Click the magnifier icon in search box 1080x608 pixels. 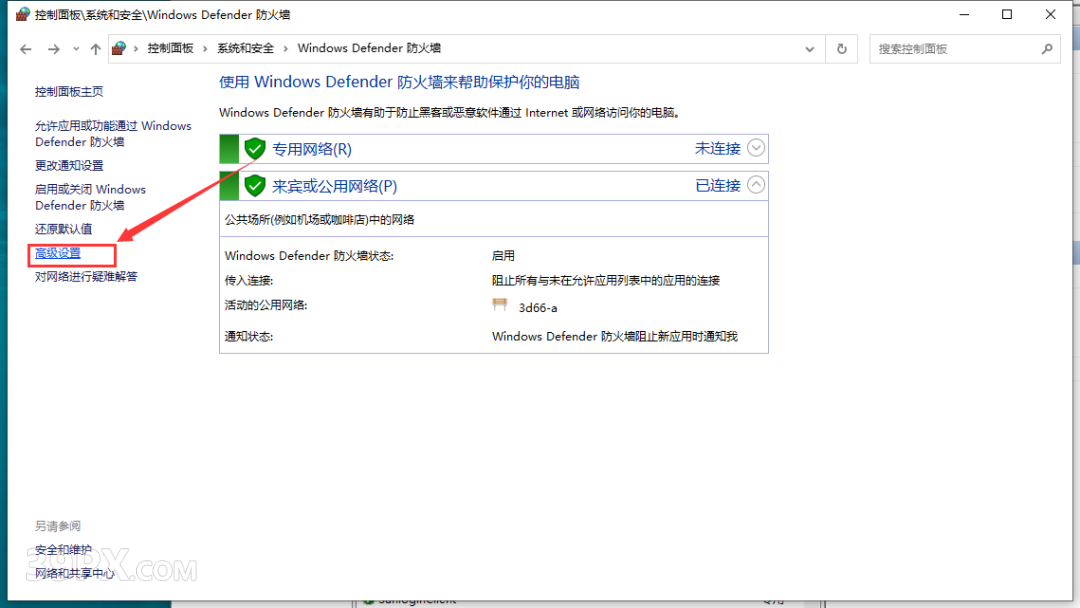tap(1047, 49)
